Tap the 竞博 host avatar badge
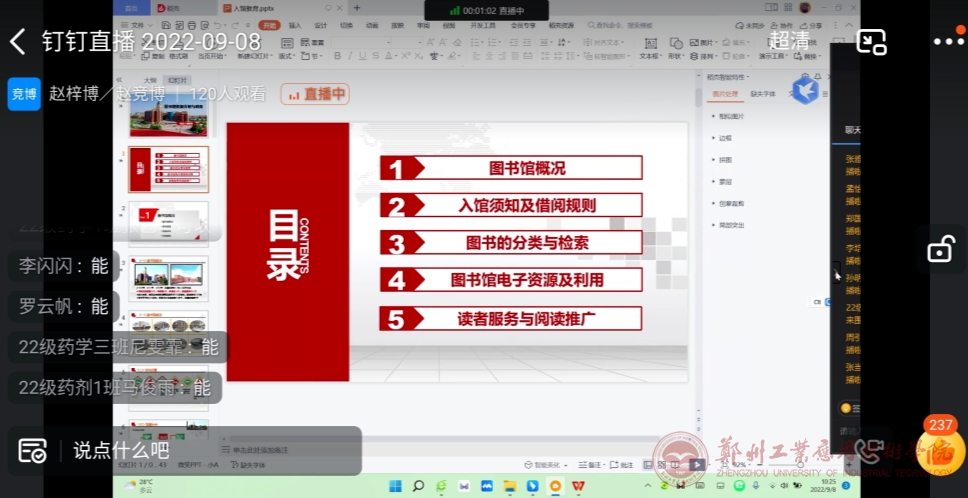Image resolution: width=968 pixels, height=498 pixels. [24, 94]
